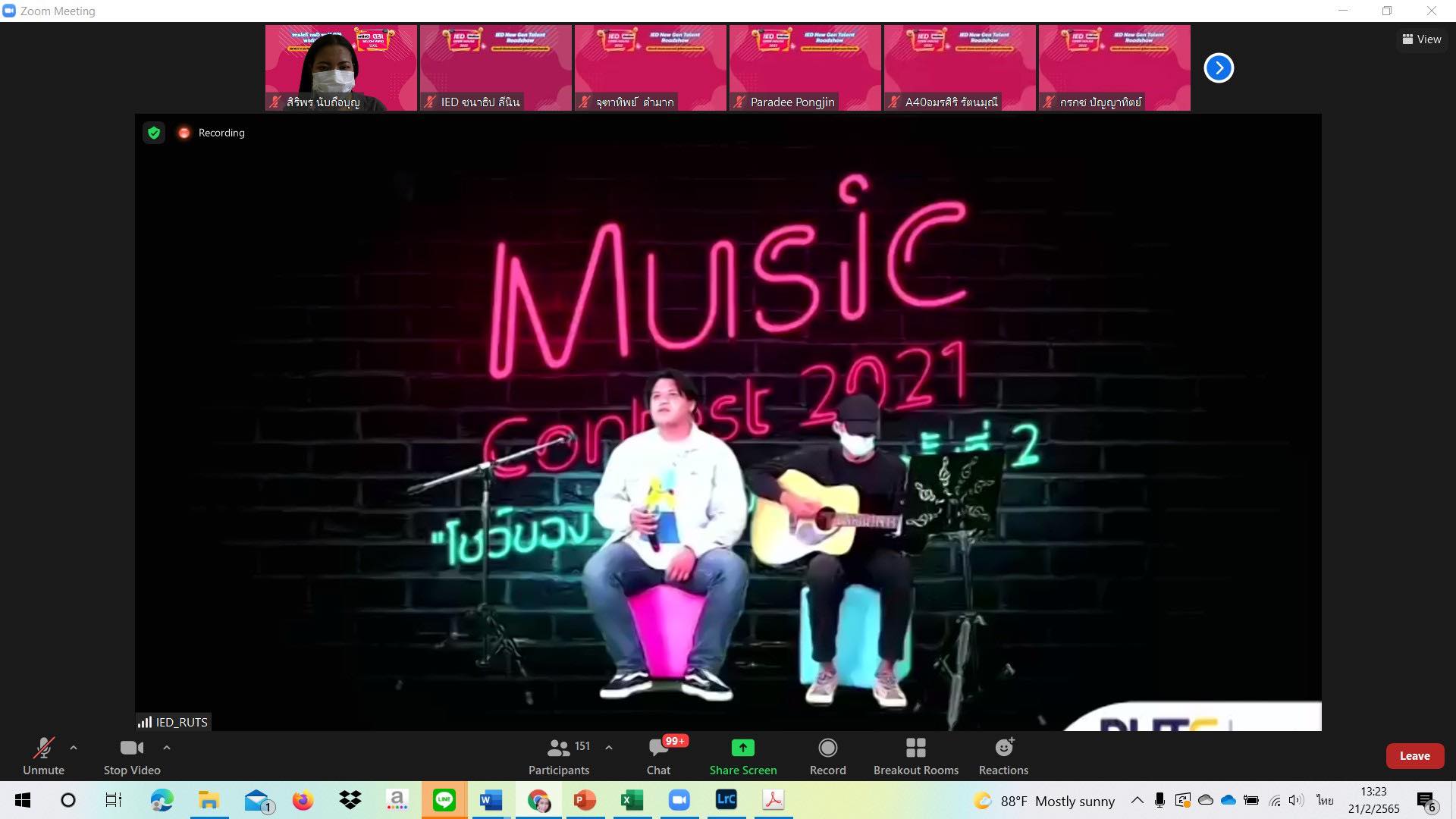Image resolution: width=1456 pixels, height=819 pixels.
Task: Select participant thumbnail A40อมรศิริ รัตนมุณี
Action: click(960, 68)
